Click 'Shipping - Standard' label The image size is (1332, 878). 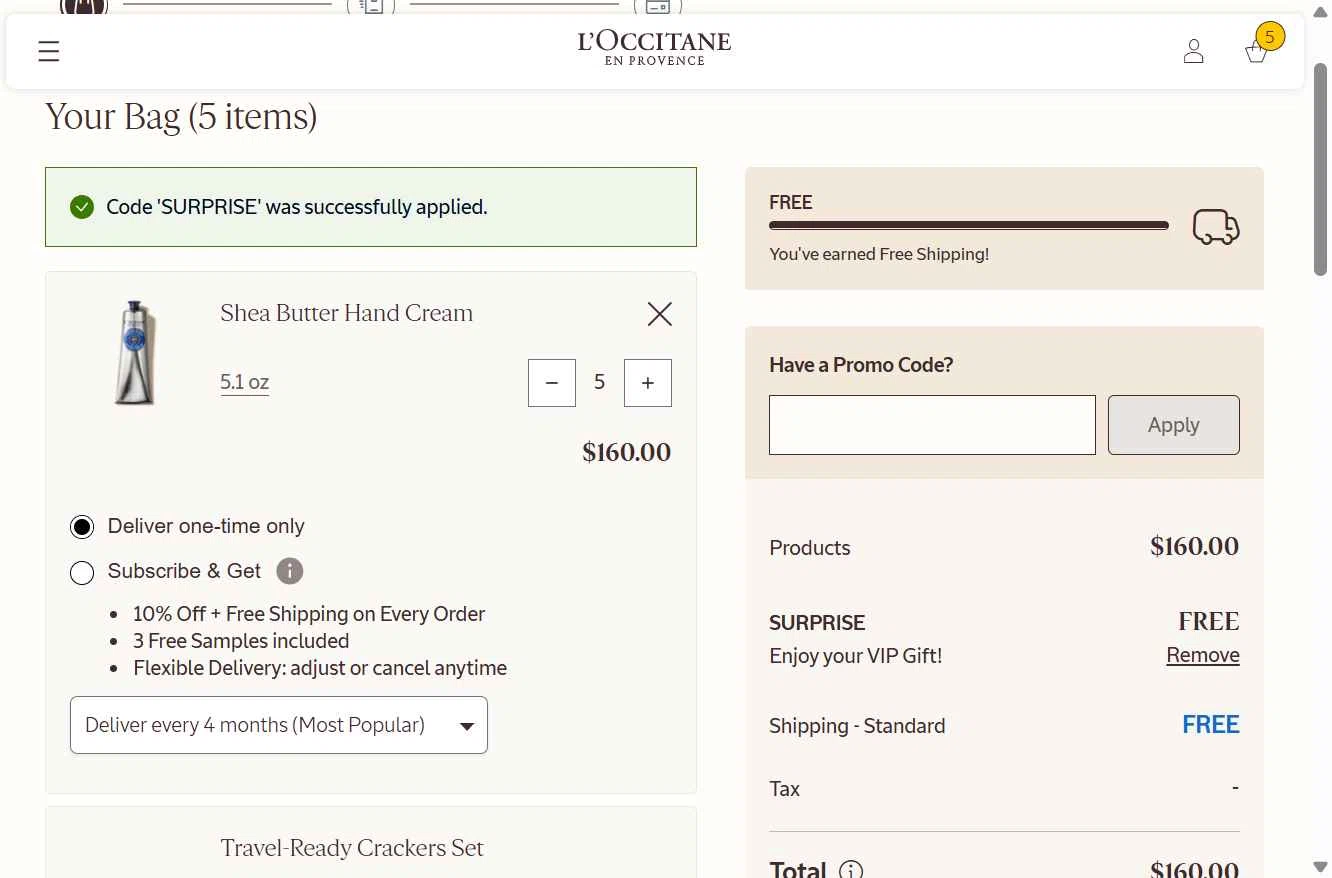click(x=857, y=726)
